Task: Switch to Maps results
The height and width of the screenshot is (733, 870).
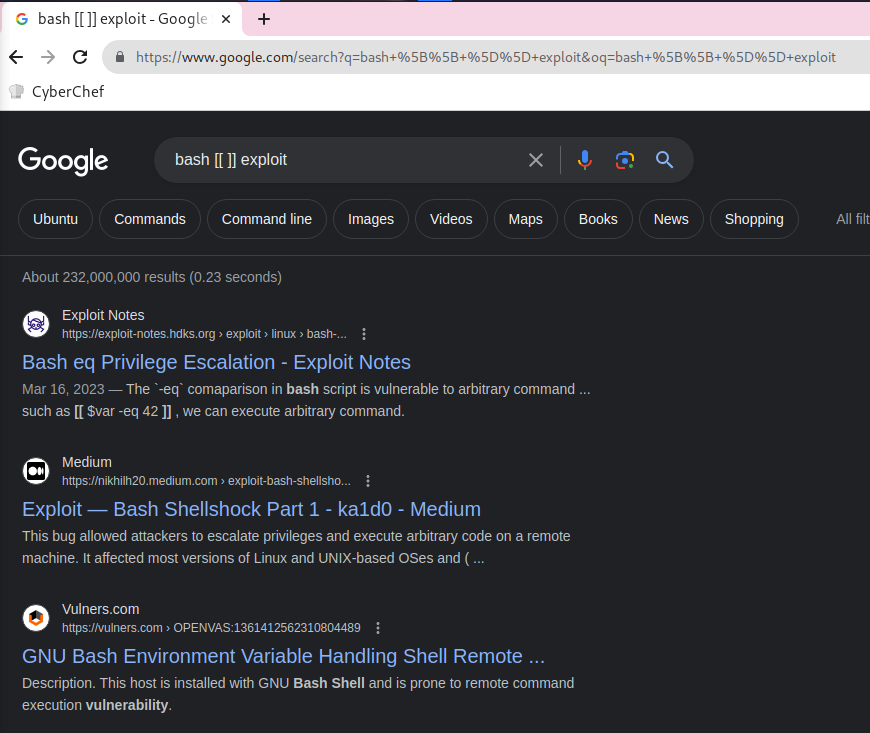Action: point(525,219)
